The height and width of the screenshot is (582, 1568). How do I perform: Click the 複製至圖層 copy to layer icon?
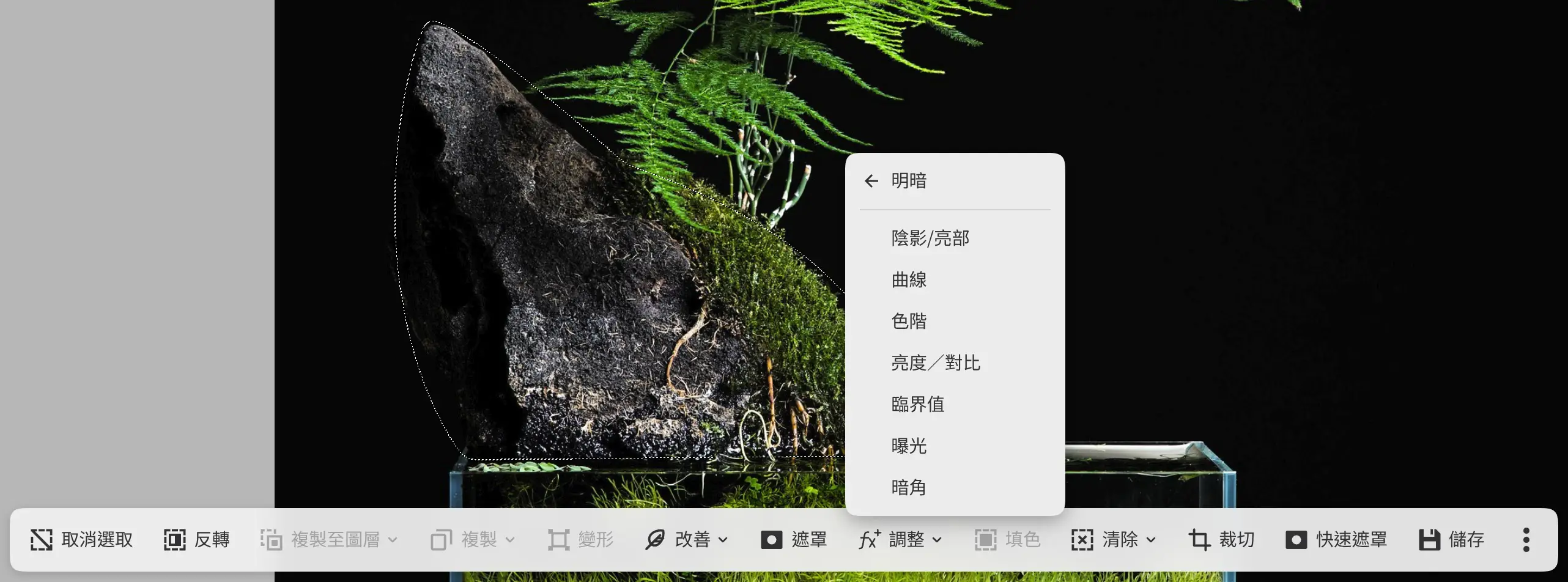pyautogui.click(x=271, y=540)
